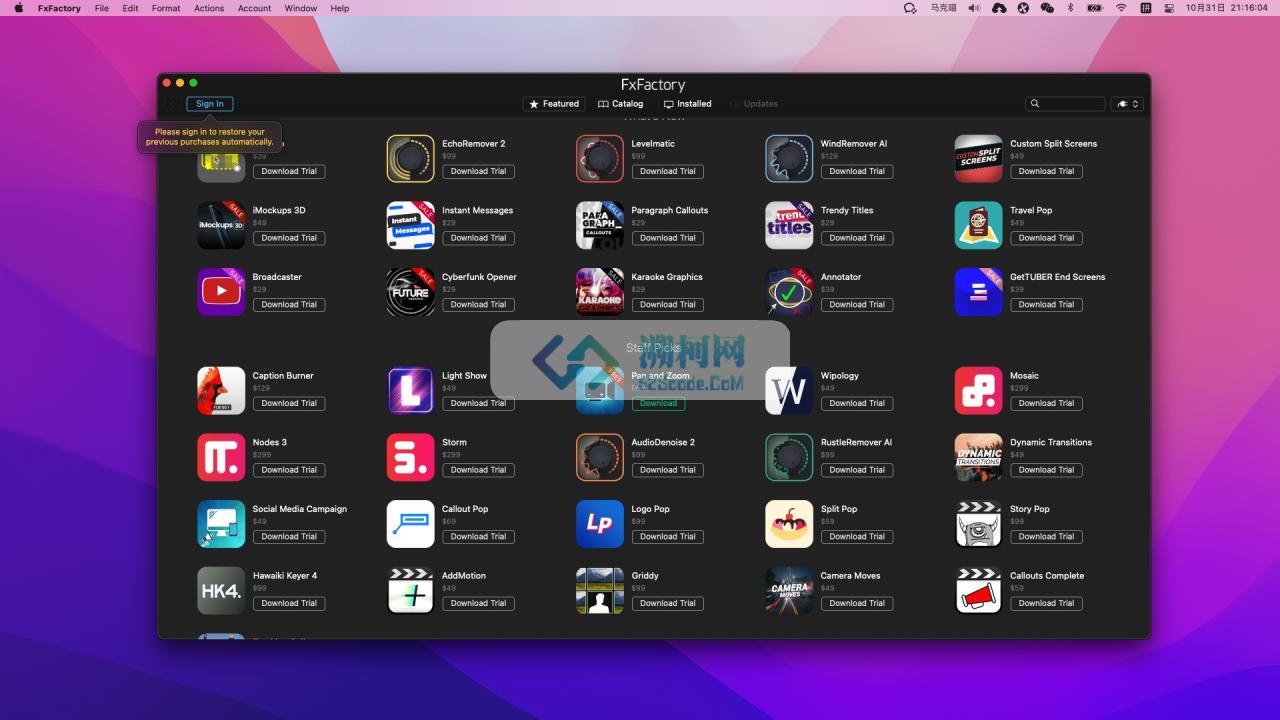This screenshot has width=1280, height=720.
Task: Click the Sign In button
Action: pyautogui.click(x=210, y=104)
